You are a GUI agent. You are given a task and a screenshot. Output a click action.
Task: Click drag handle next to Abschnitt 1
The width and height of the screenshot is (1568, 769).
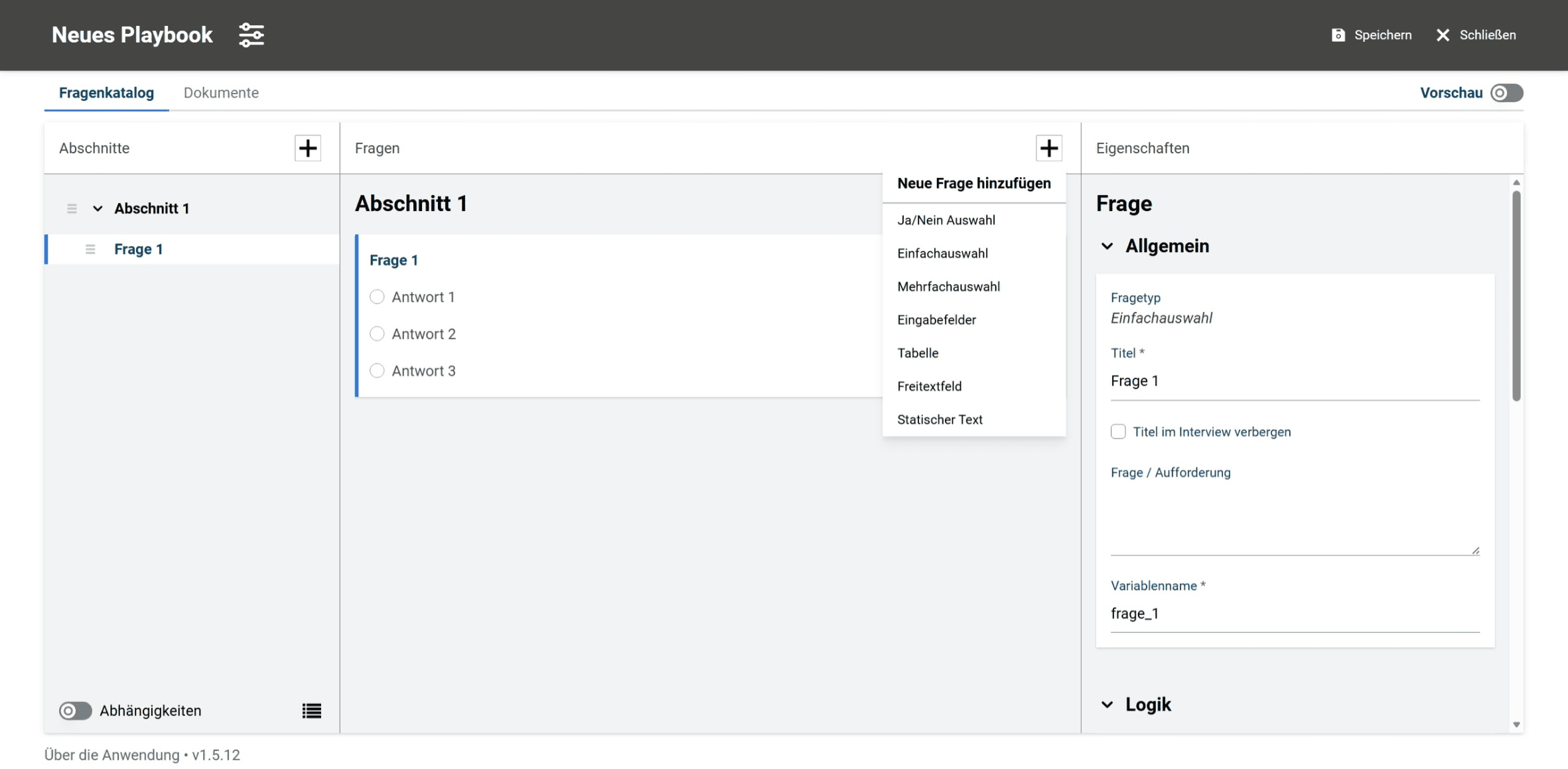72,208
